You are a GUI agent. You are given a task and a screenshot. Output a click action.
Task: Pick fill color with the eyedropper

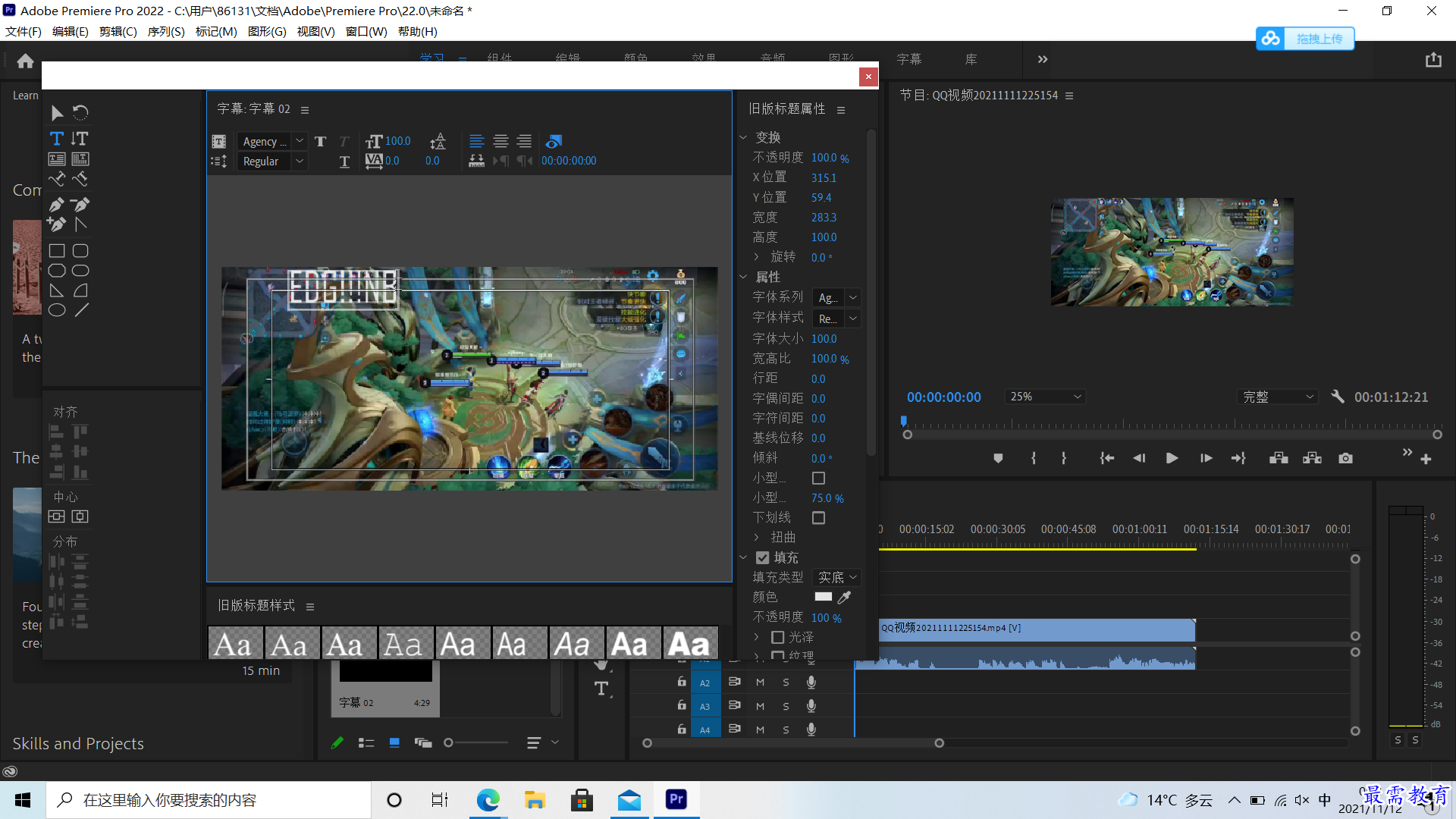coord(844,598)
